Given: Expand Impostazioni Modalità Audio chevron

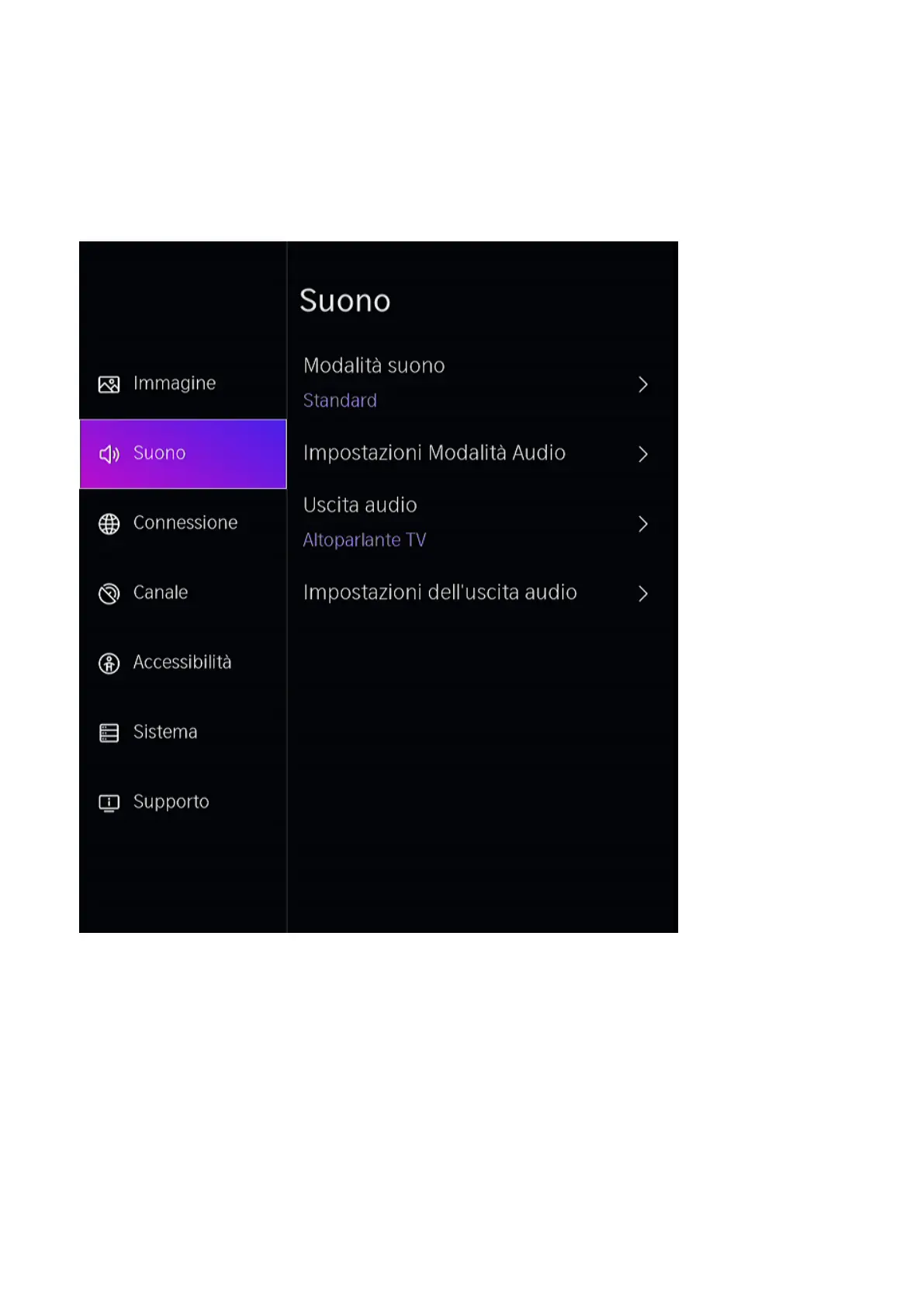Looking at the screenshot, I should (642, 454).
